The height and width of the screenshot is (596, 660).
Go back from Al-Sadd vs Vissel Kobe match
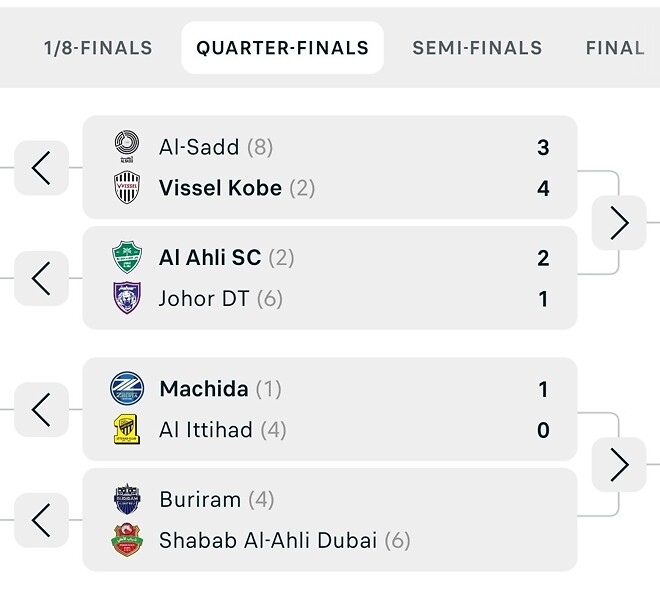pos(41,168)
